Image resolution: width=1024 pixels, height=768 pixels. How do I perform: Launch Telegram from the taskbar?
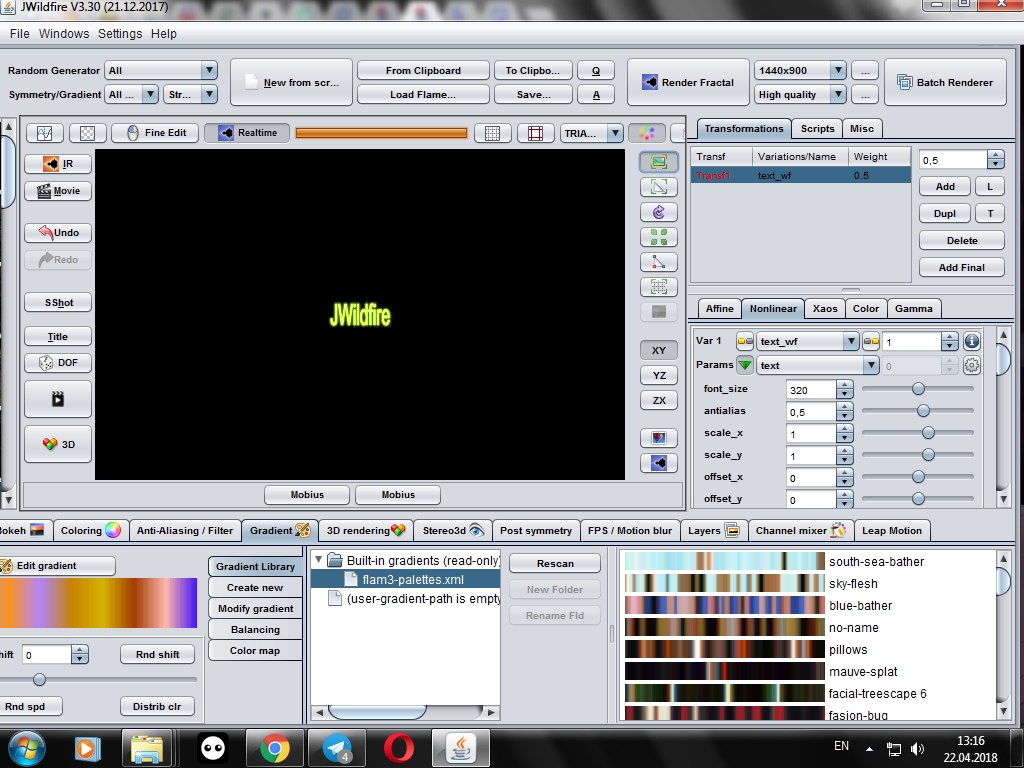[x=337, y=748]
